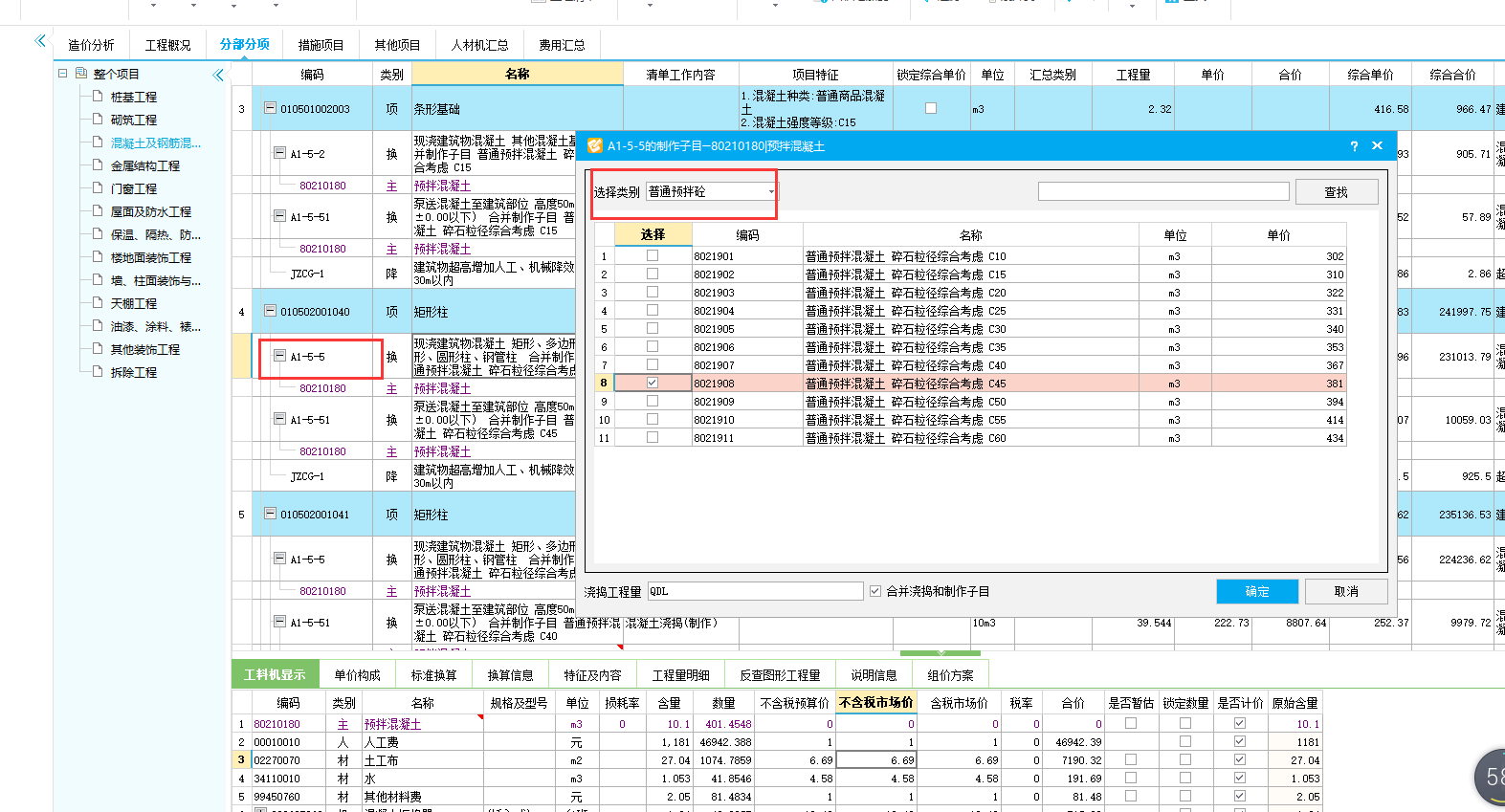Image resolution: width=1505 pixels, height=812 pixels.
Task: Toggle 合并浇捣和制作子目 checkbox
Action: [x=875, y=591]
